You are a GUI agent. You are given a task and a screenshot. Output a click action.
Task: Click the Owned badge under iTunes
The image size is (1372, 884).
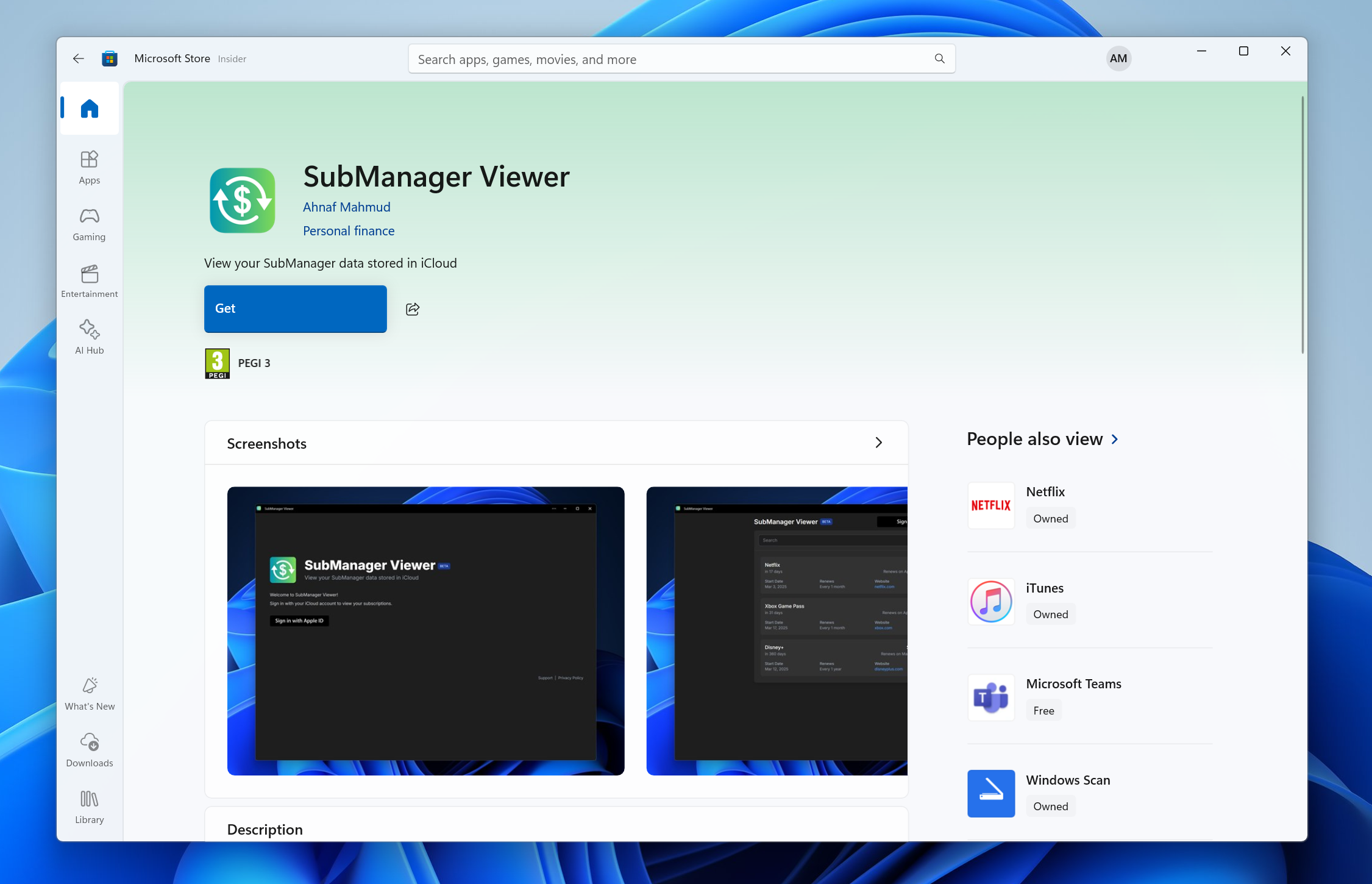pos(1051,615)
